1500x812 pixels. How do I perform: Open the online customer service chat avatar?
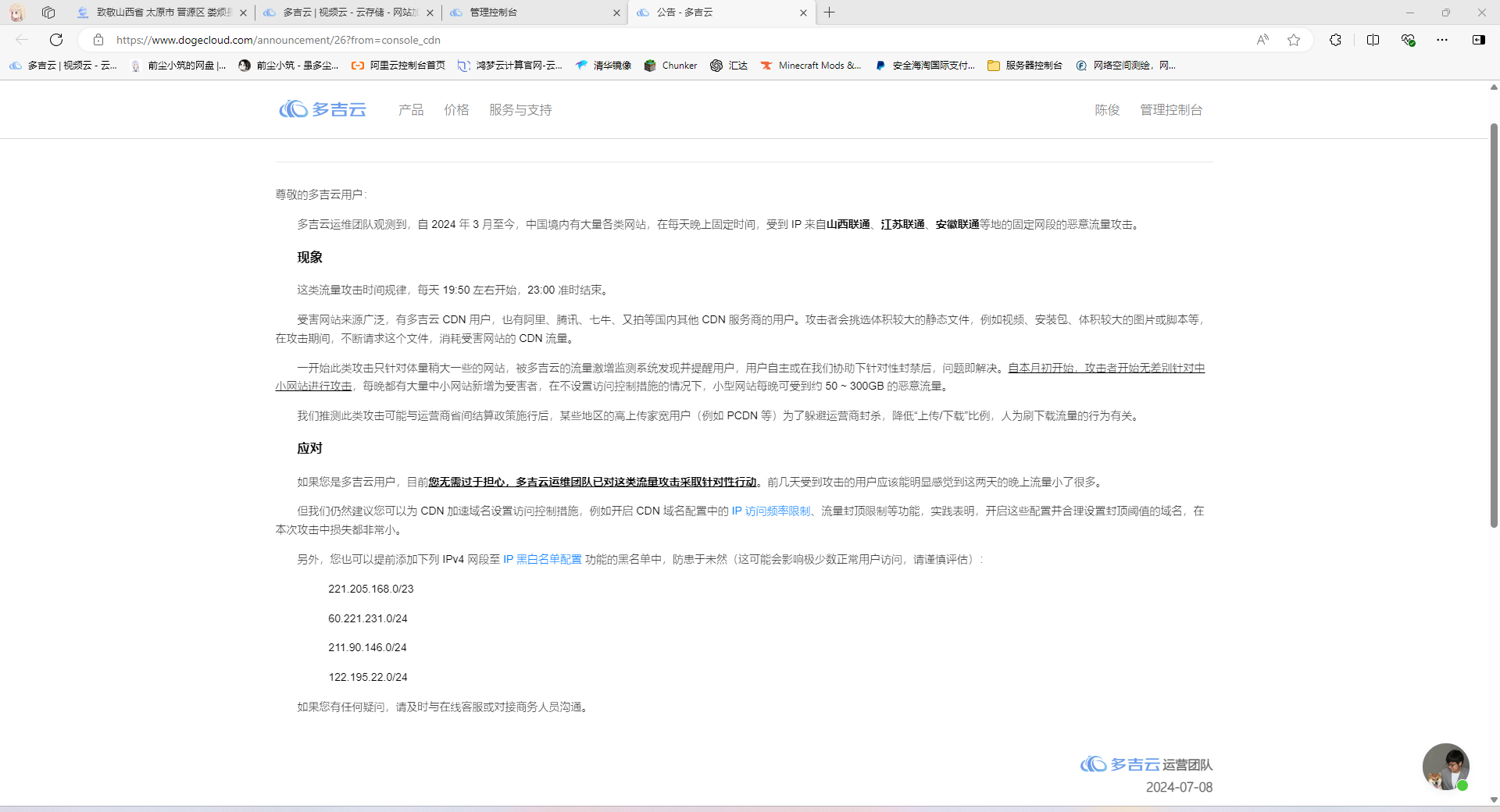pyautogui.click(x=1445, y=767)
